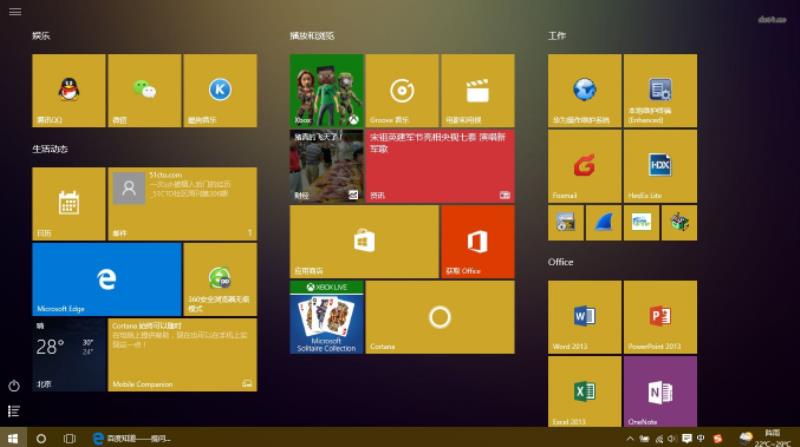Open the small blue shark fin tile
This screenshot has width=800, height=447.
604,222
